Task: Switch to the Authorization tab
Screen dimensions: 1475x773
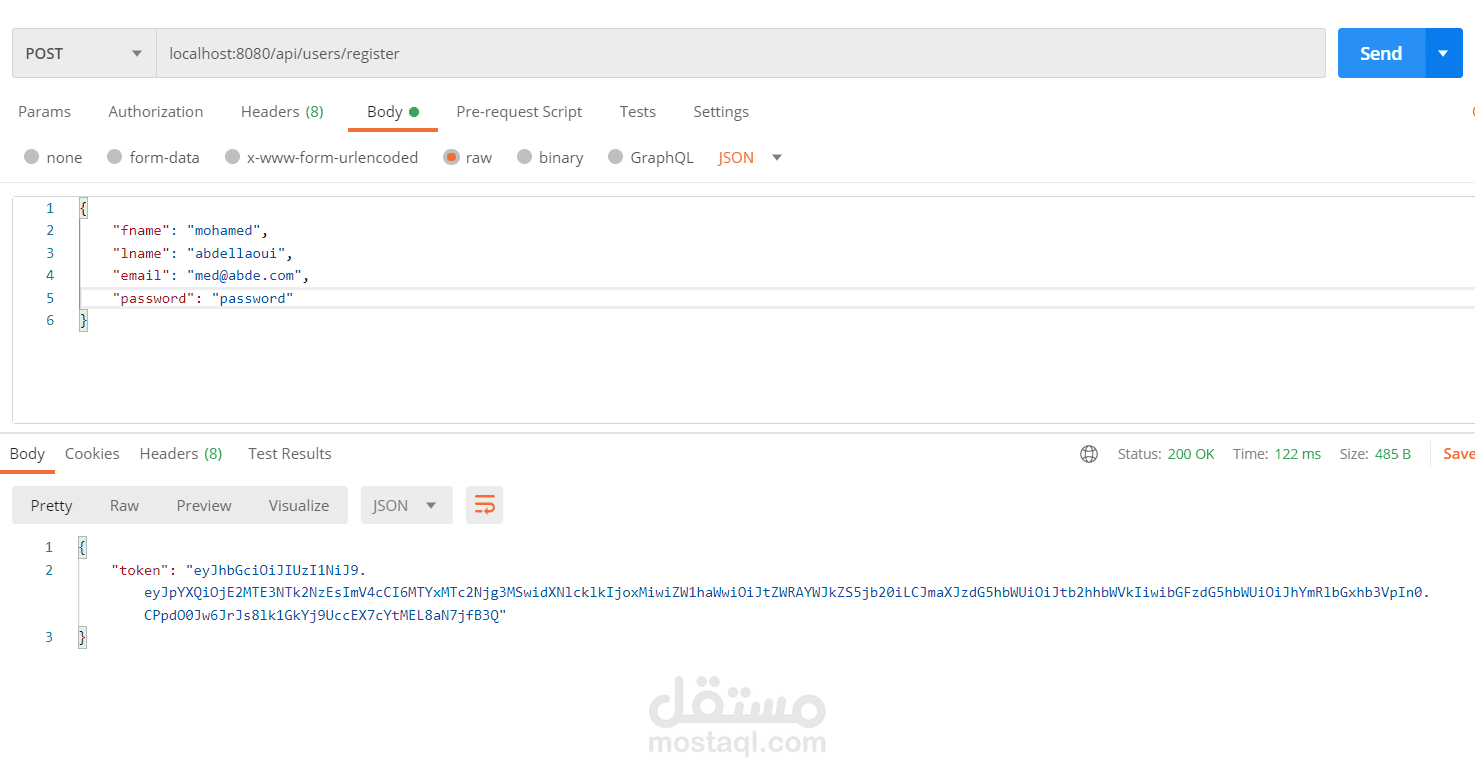Action: click(x=156, y=111)
